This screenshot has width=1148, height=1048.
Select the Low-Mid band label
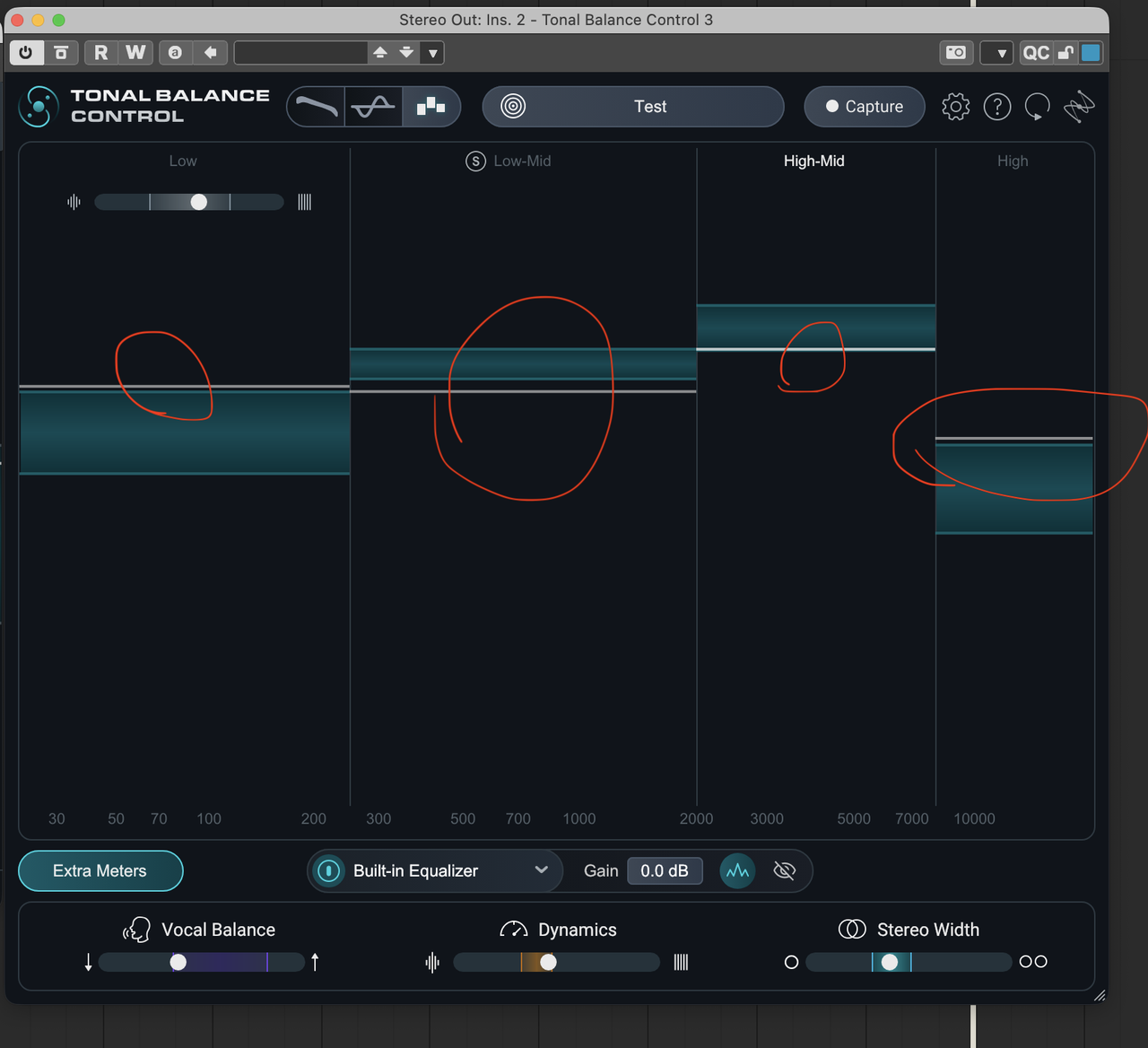pos(522,162)
